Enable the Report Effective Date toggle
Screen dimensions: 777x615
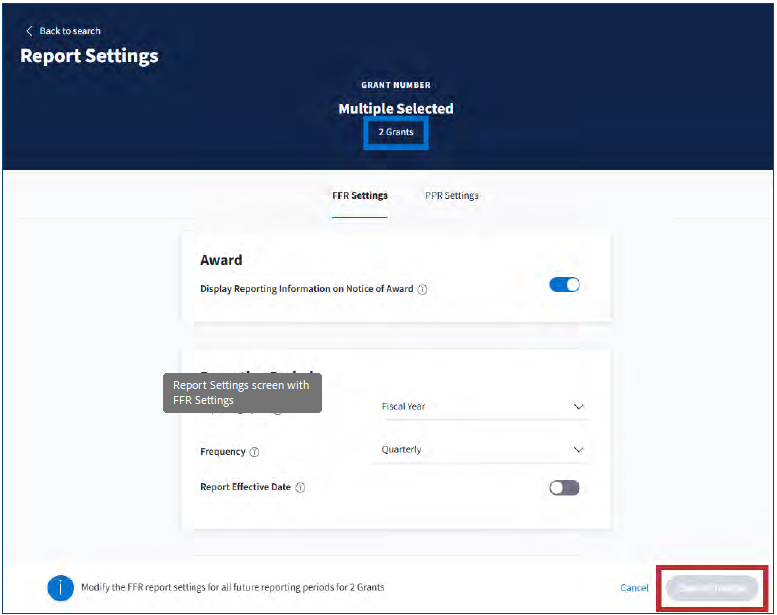[564, 488]
